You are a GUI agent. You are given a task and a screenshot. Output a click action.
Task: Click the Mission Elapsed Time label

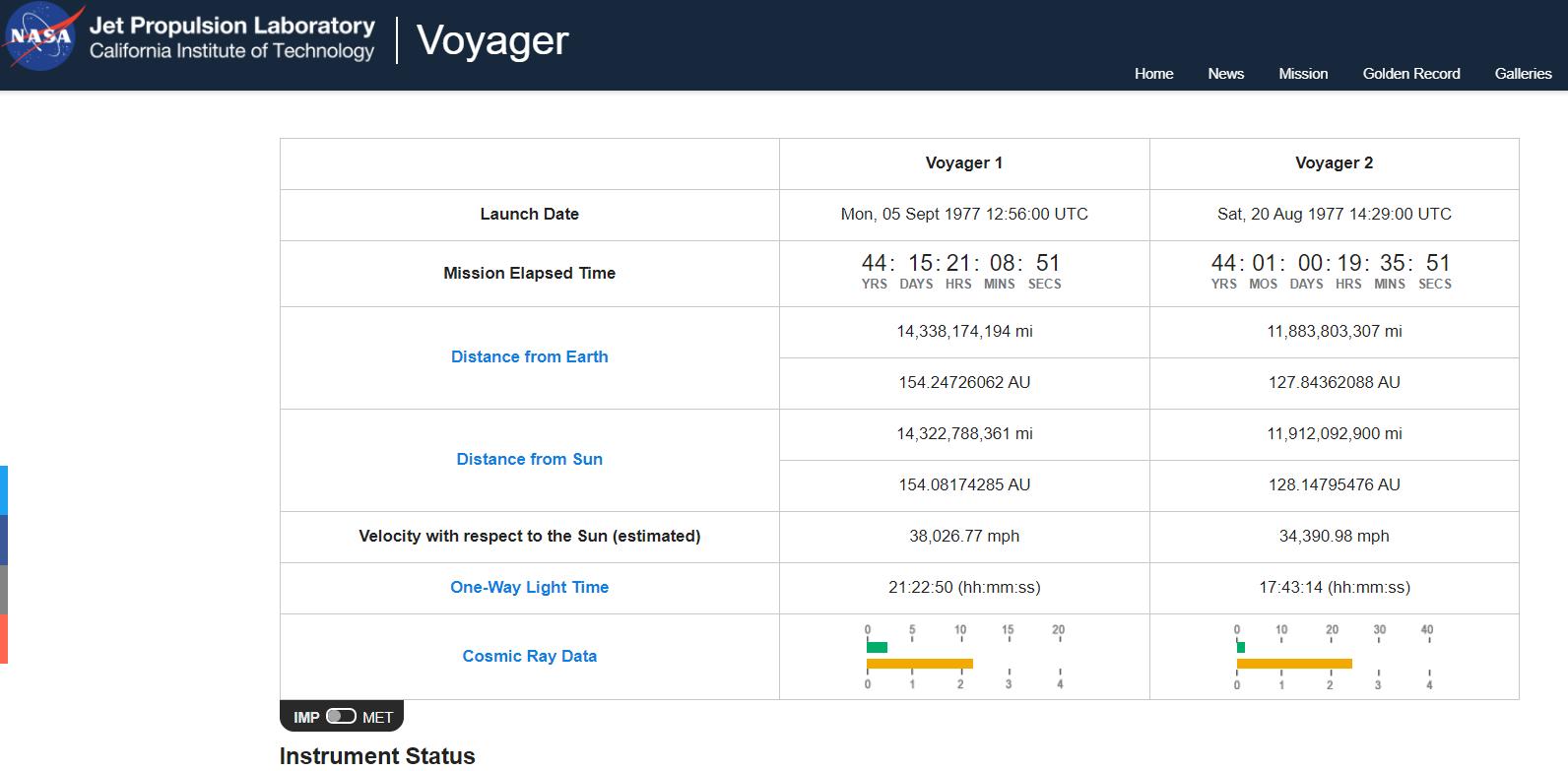tap(530, 274)
